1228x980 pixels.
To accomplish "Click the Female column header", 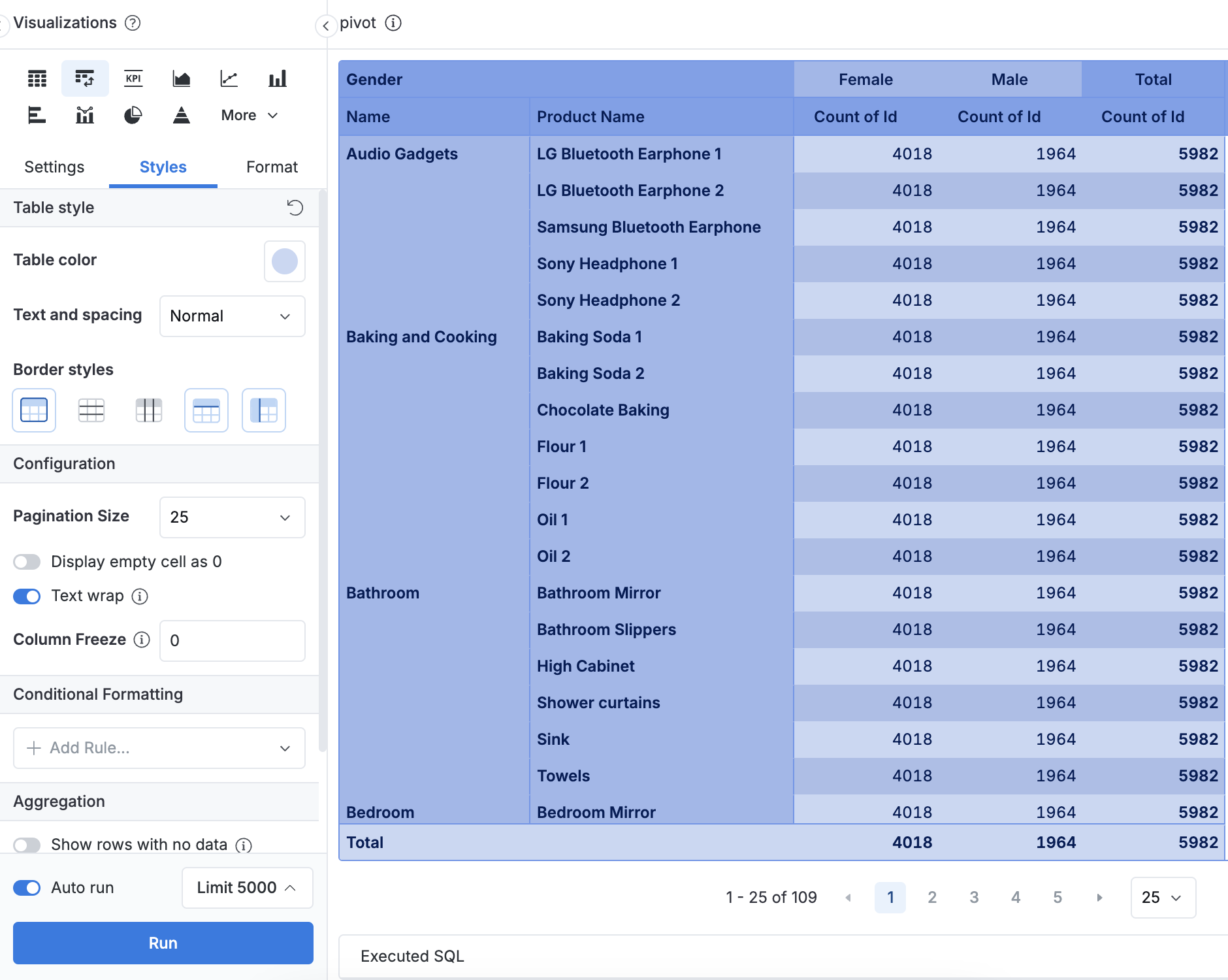I will click(865, 80).
